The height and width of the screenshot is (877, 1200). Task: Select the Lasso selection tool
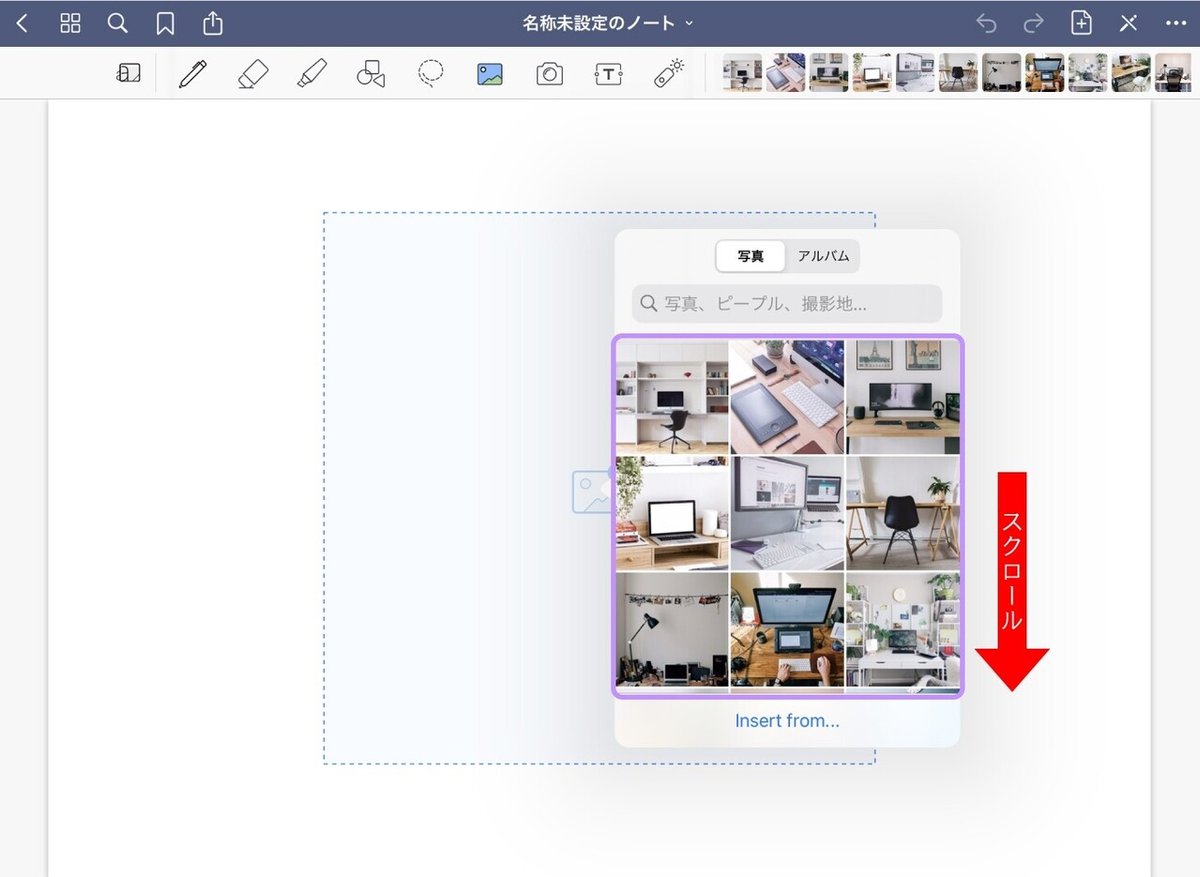431,73
